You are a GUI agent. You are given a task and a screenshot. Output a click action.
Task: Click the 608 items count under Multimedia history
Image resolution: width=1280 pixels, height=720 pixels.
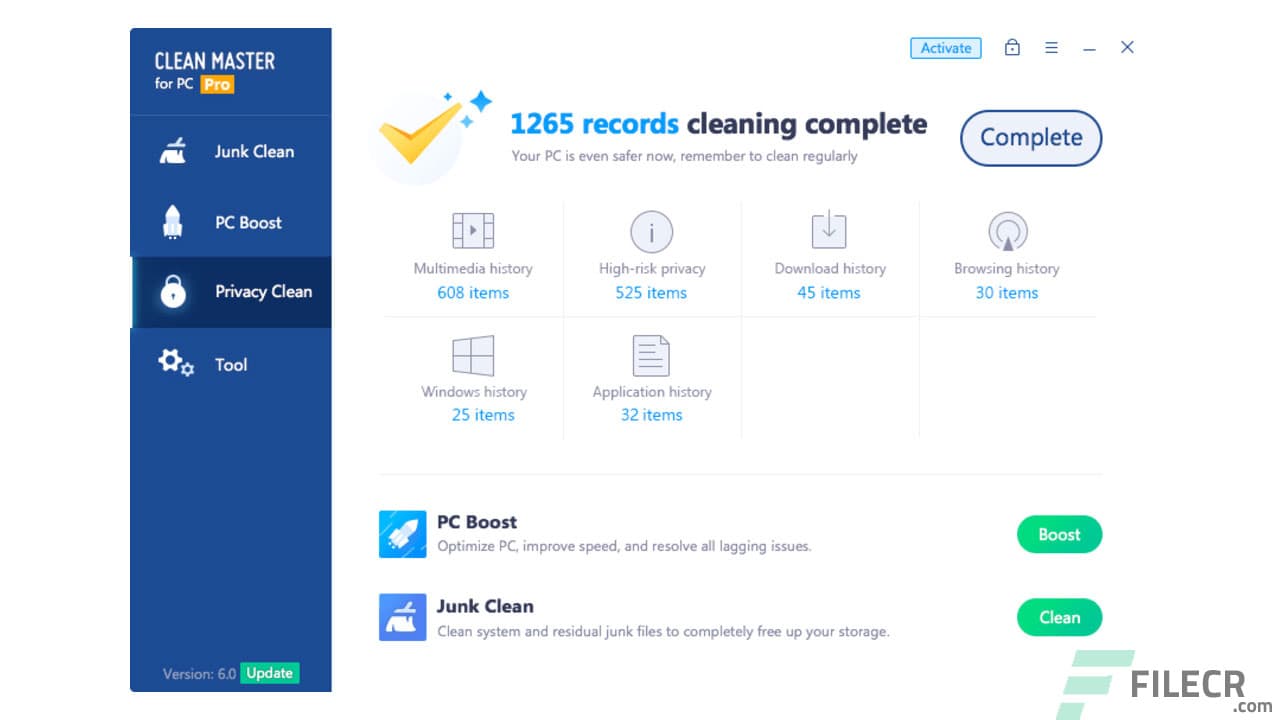(472, 293)
